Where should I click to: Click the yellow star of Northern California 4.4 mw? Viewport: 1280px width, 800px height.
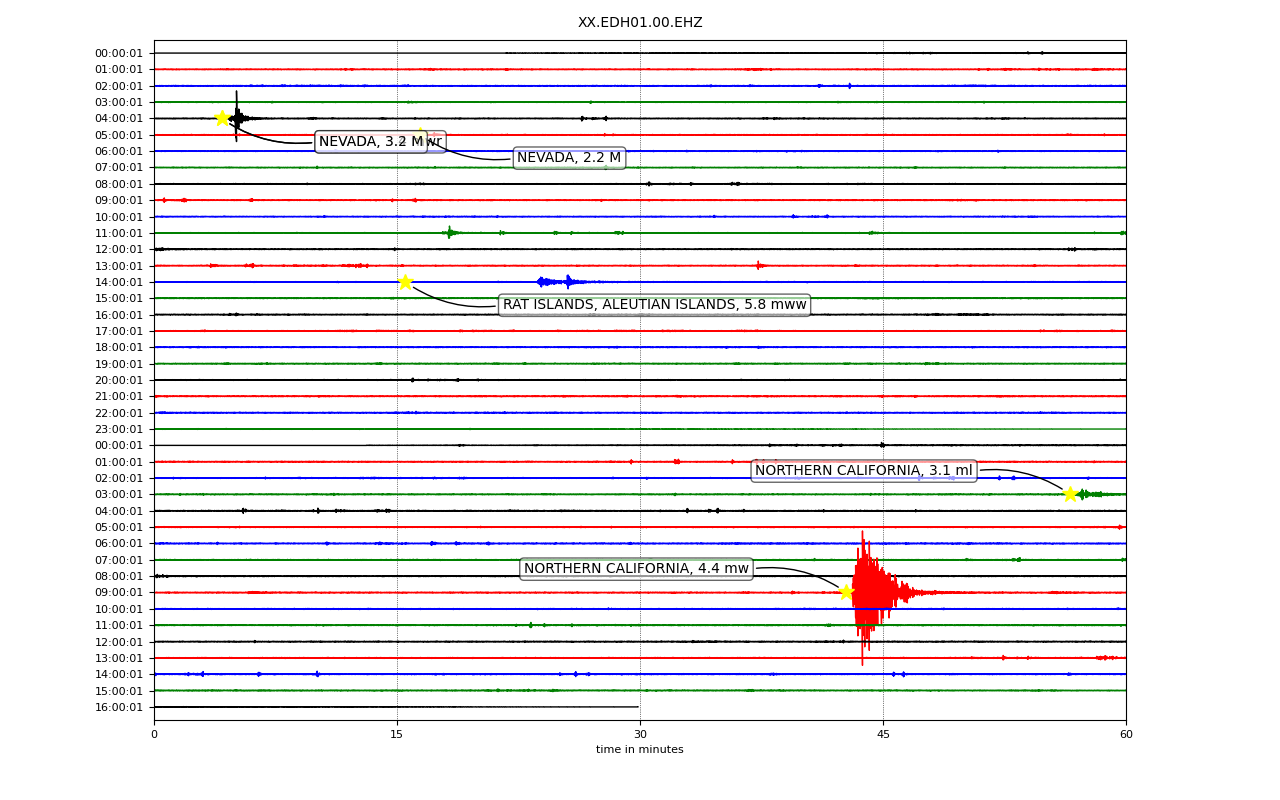846,592
